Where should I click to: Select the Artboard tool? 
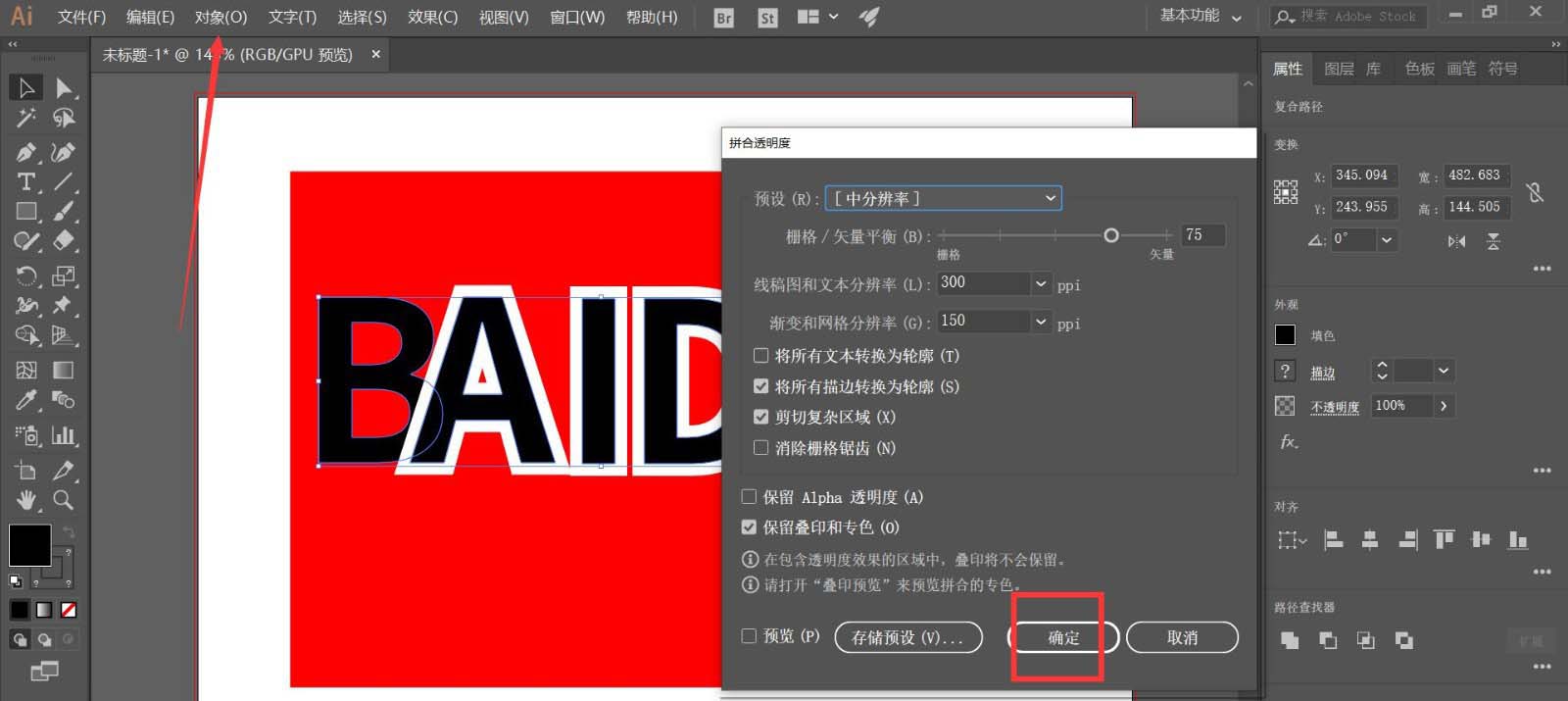26,471
